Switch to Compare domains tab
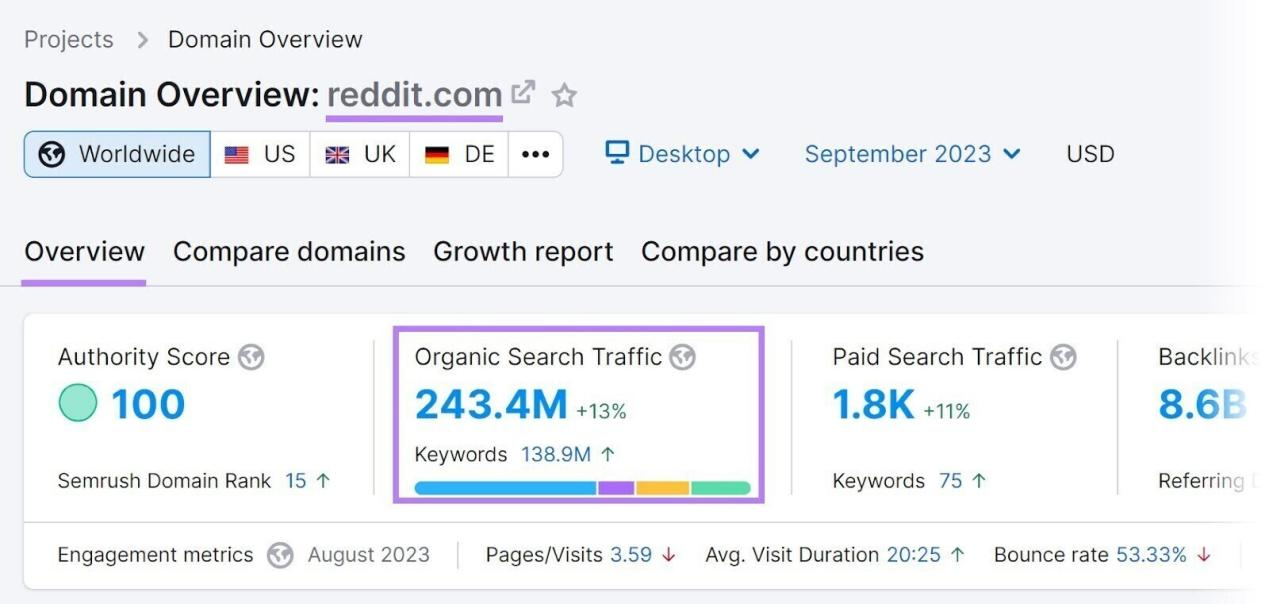Viewport: 1269px width, 604px height. [289, 251]
